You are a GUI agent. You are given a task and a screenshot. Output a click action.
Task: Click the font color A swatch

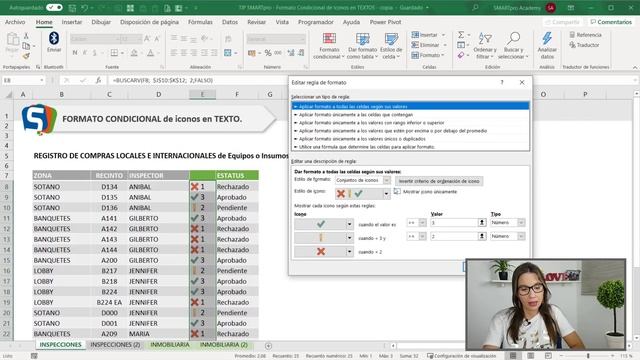[x=151, y=53]
